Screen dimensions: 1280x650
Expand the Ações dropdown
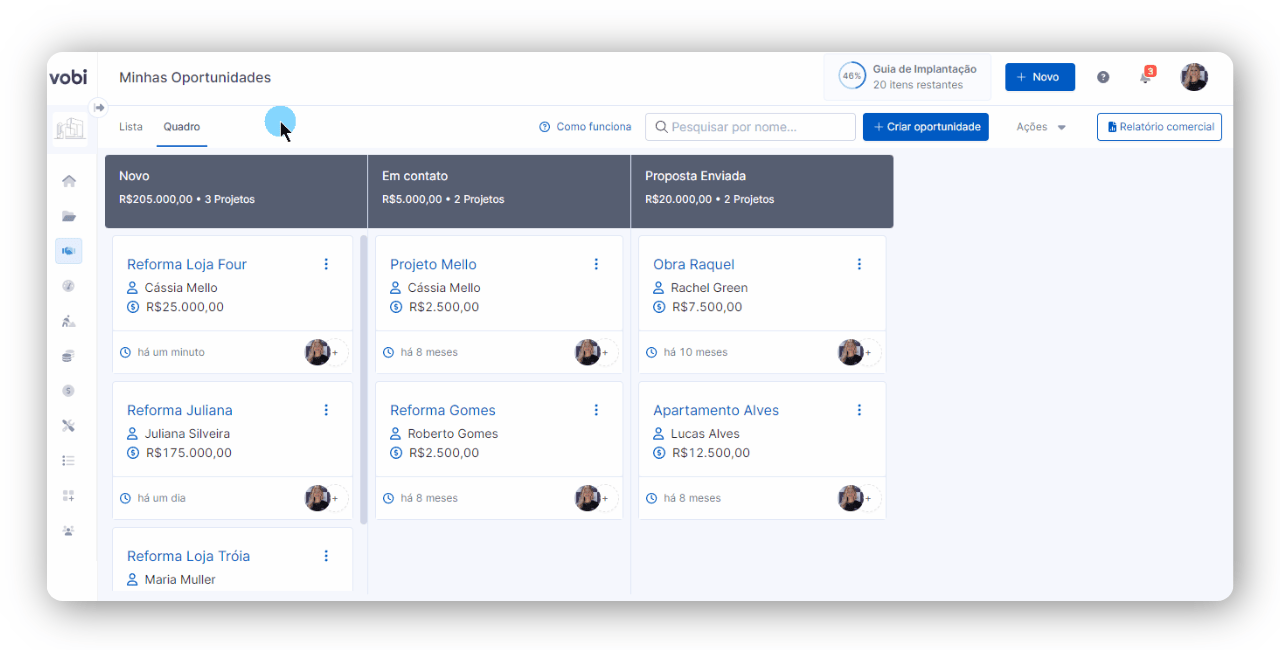click(x=1041, y=127)
